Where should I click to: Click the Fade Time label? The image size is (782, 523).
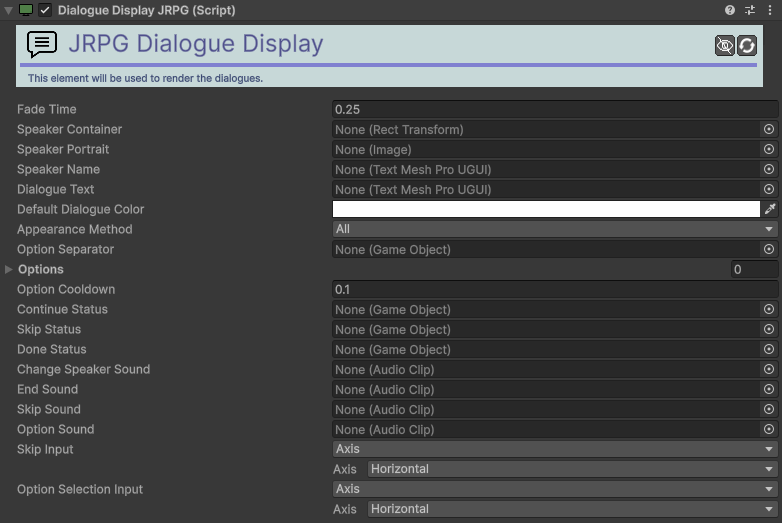47,109
